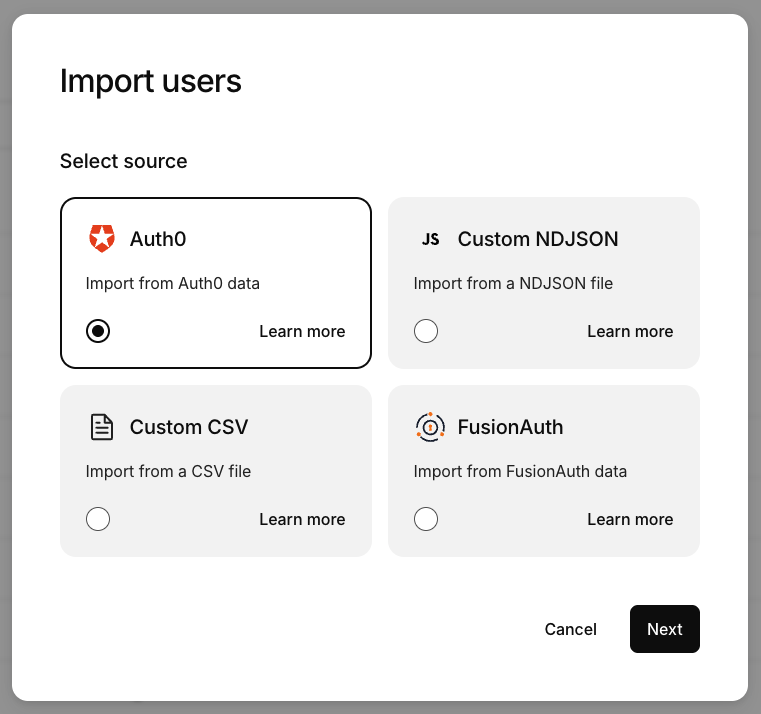Click the "Import from Auth0 data" description
Screen dimensions: 761x714
tap(173, 283)
